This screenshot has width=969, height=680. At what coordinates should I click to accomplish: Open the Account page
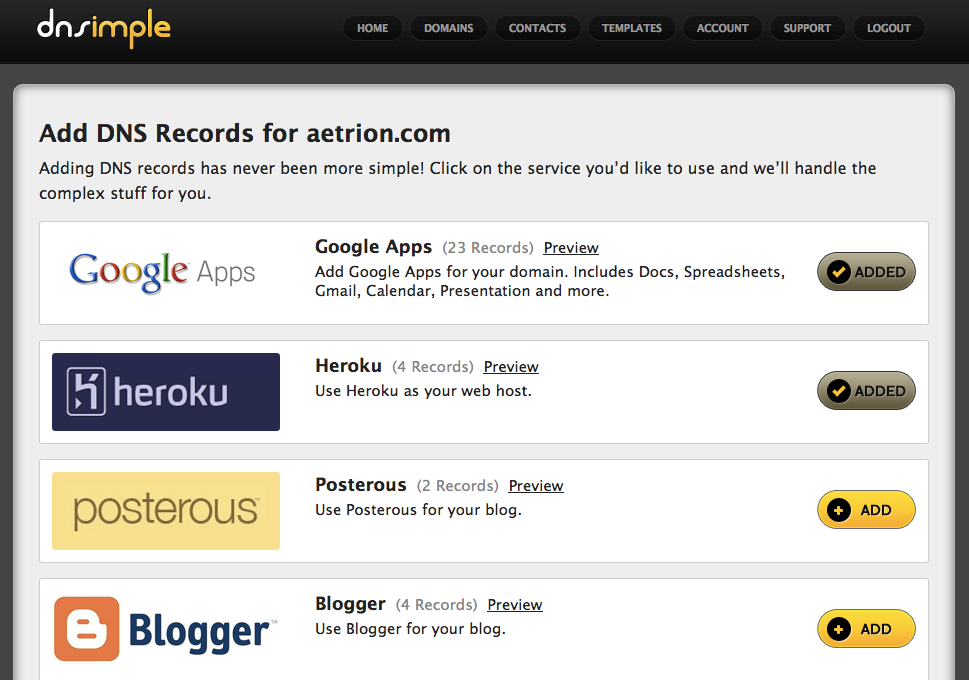coord(722,28)
